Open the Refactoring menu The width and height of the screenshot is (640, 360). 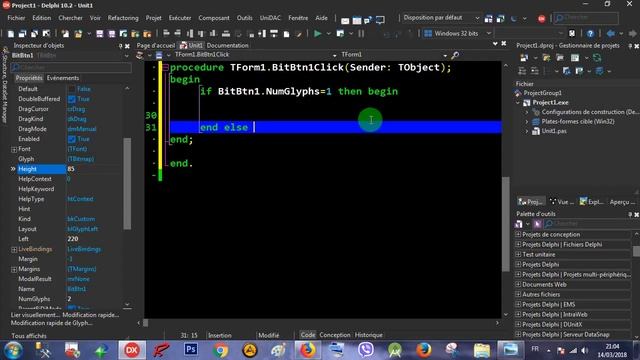[x=123, y=18]
